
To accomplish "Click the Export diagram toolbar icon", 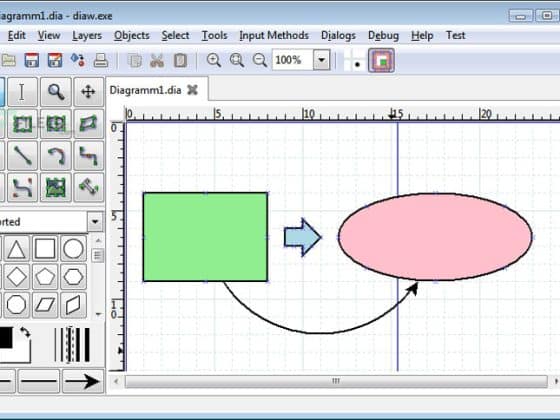I will [78, 60].
